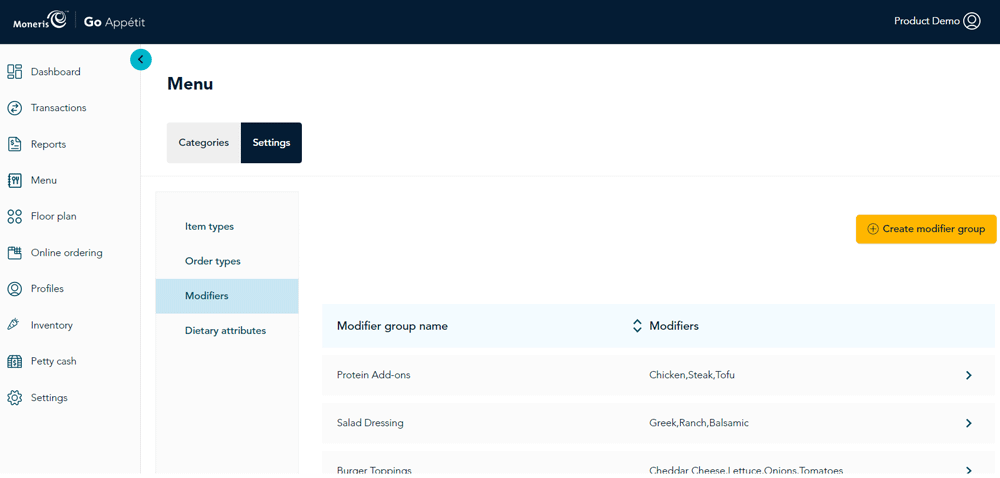The width and height of the screenshot is (1000, 478).
Task: Click the Product Demo account name
Action: click(x=927, y=21)
